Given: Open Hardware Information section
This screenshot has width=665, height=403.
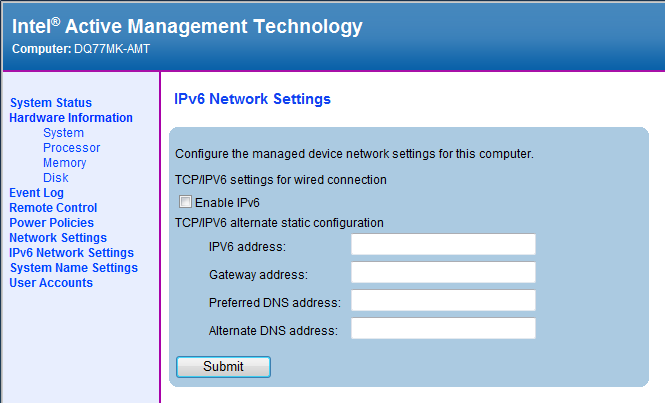Looking at the screenshot, I should pyautogui.click(x=71, y=118).
